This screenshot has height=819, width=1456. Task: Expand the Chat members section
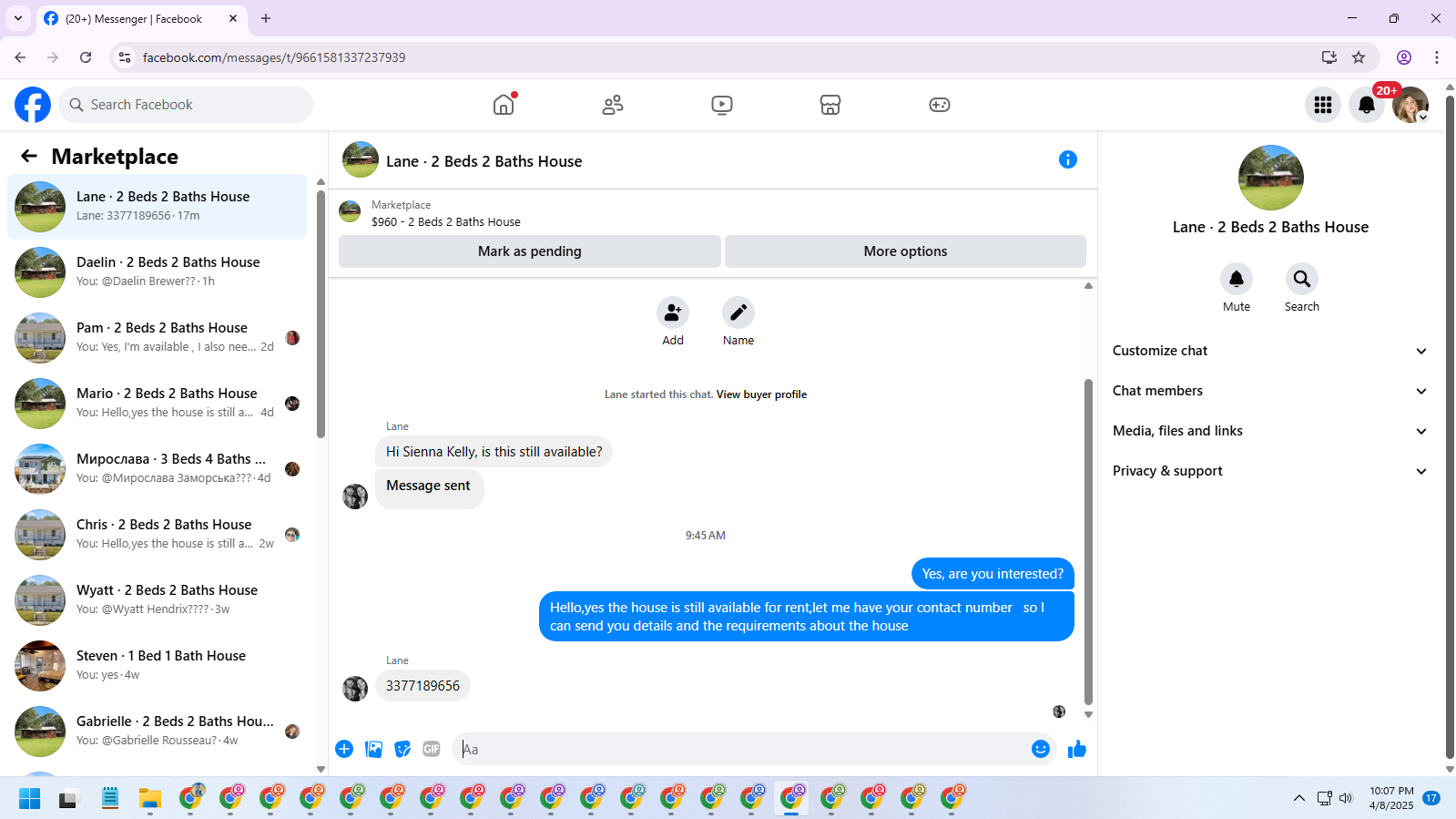click(1270, 391)
